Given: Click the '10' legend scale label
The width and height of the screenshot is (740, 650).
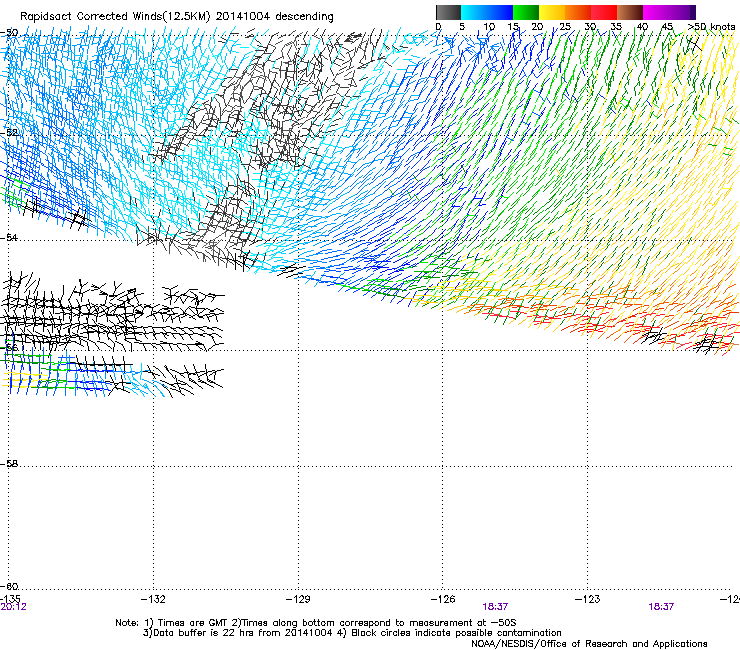Looking at the screenshot, I should point(489,27).
